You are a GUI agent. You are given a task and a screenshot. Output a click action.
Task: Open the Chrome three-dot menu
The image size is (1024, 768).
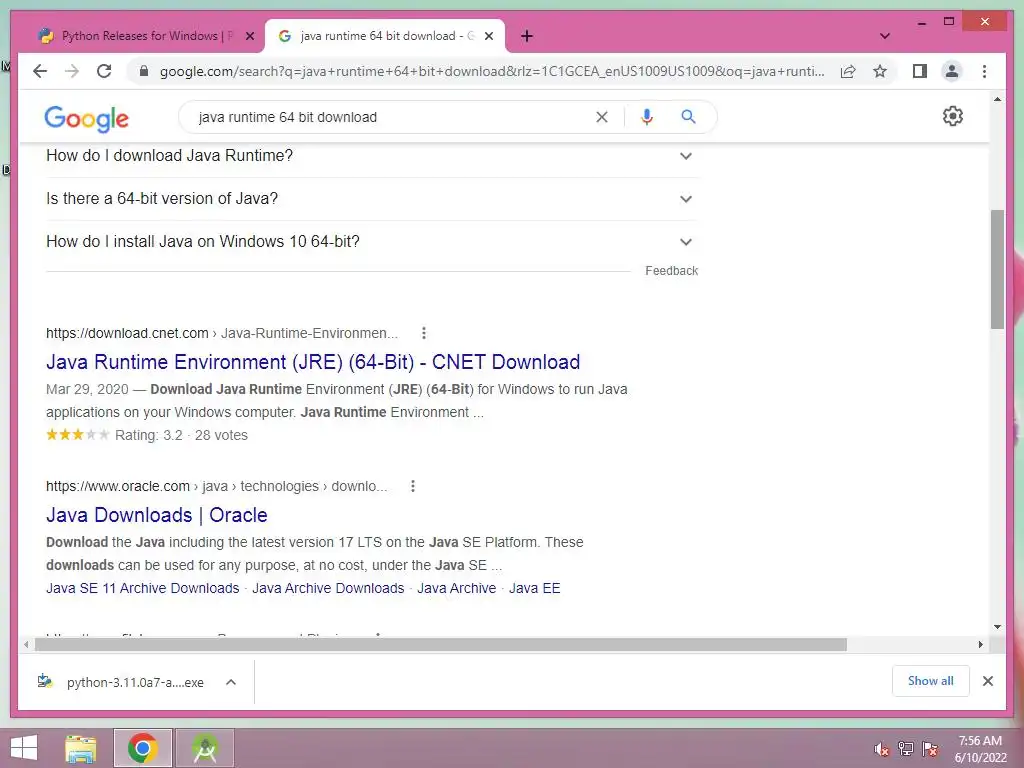click(984, 71)
